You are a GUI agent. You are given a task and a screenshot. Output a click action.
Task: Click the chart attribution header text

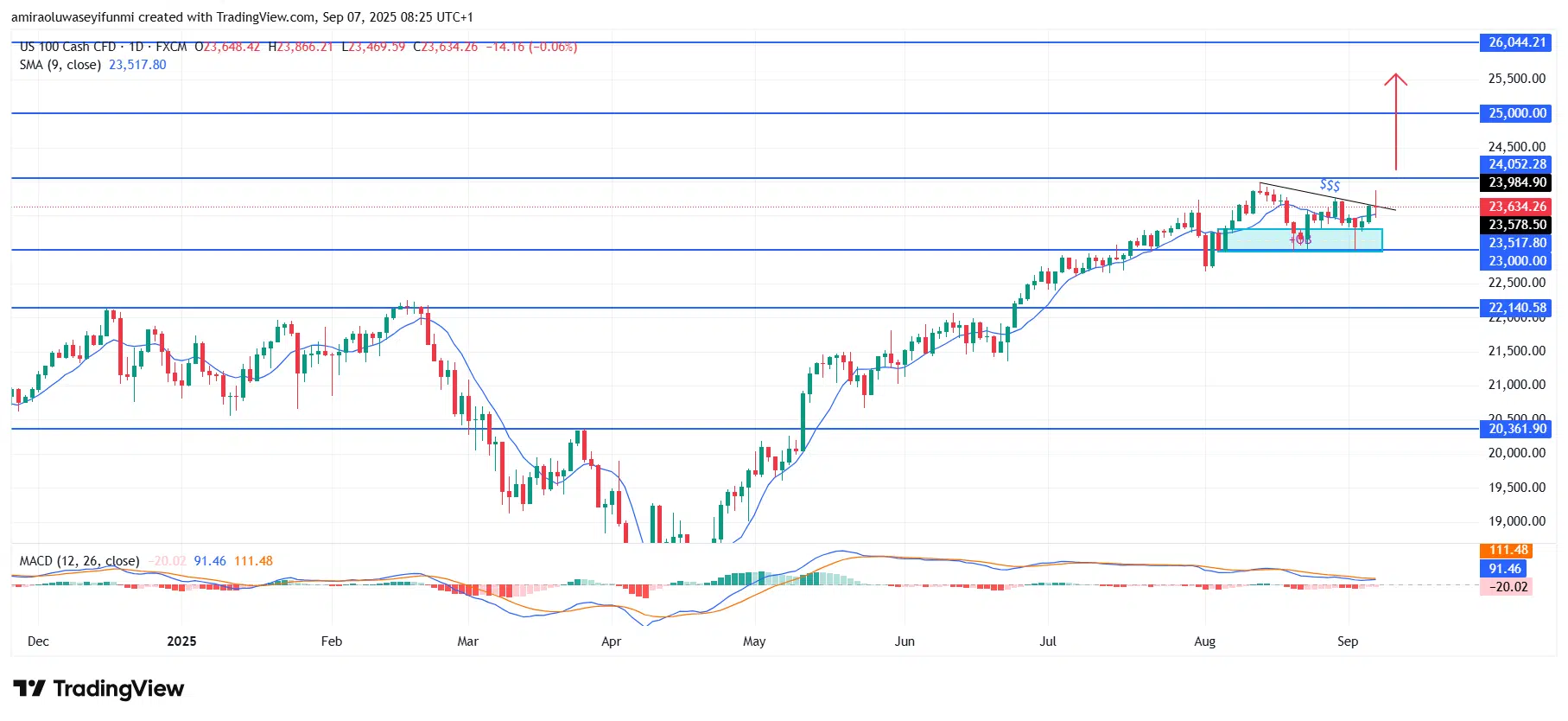click(242, 17)
